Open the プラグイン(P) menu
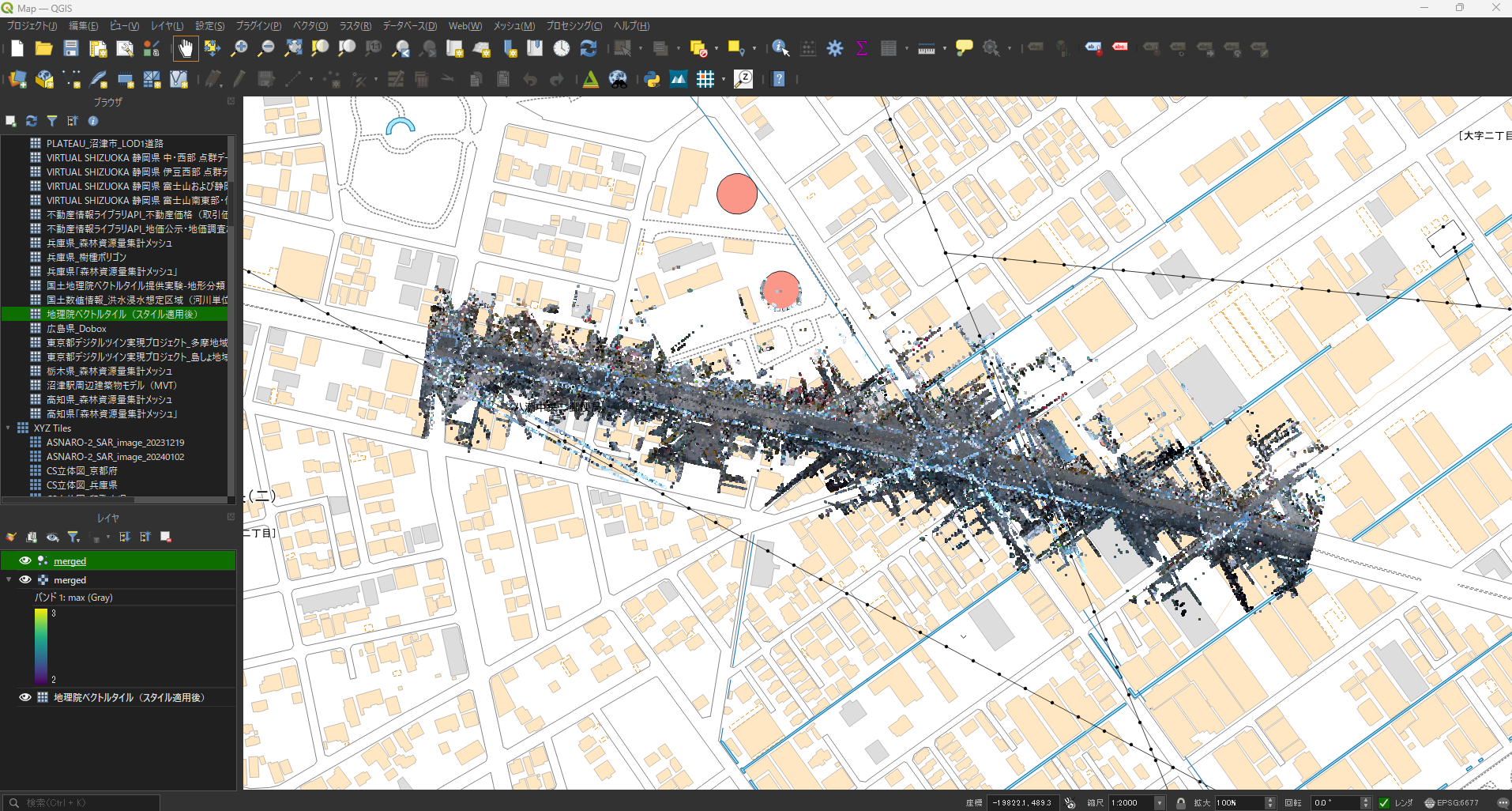The width and height of the screenshot is (1512, 811). pyautogui.click(x=258, y=26)
